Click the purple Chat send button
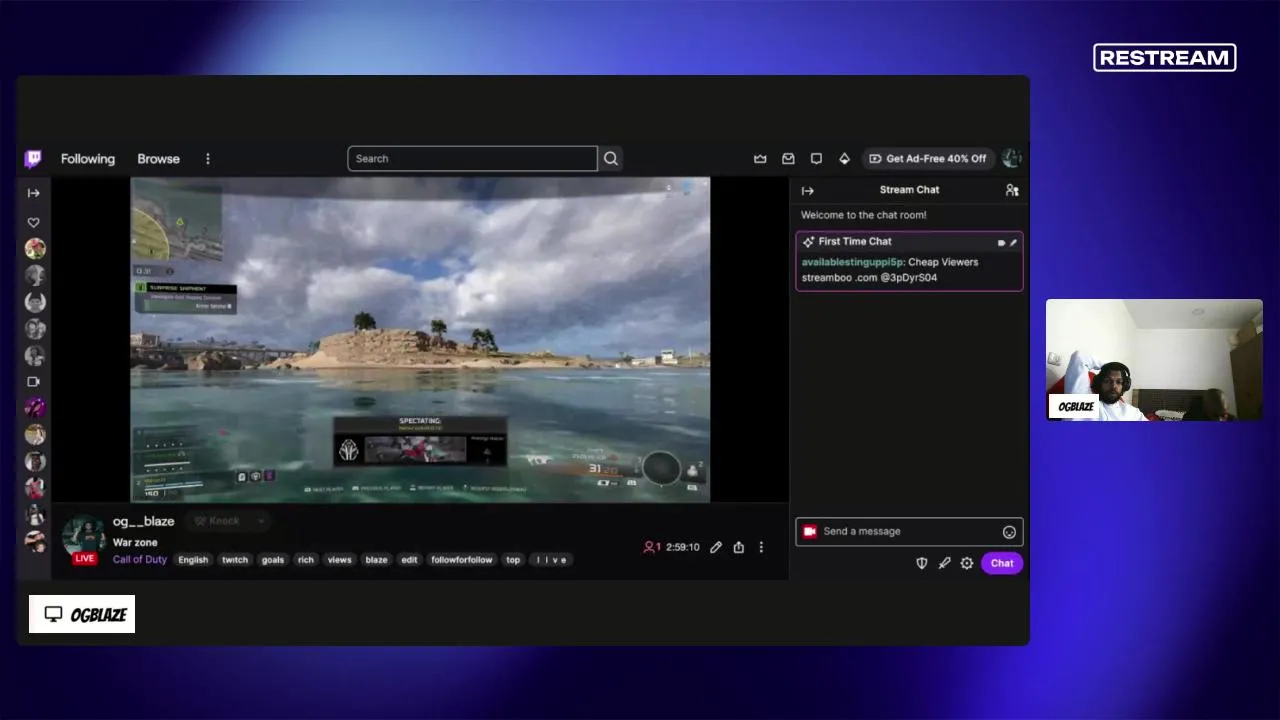Viewport: 1280px width, 720px height. coord(1002,563)
